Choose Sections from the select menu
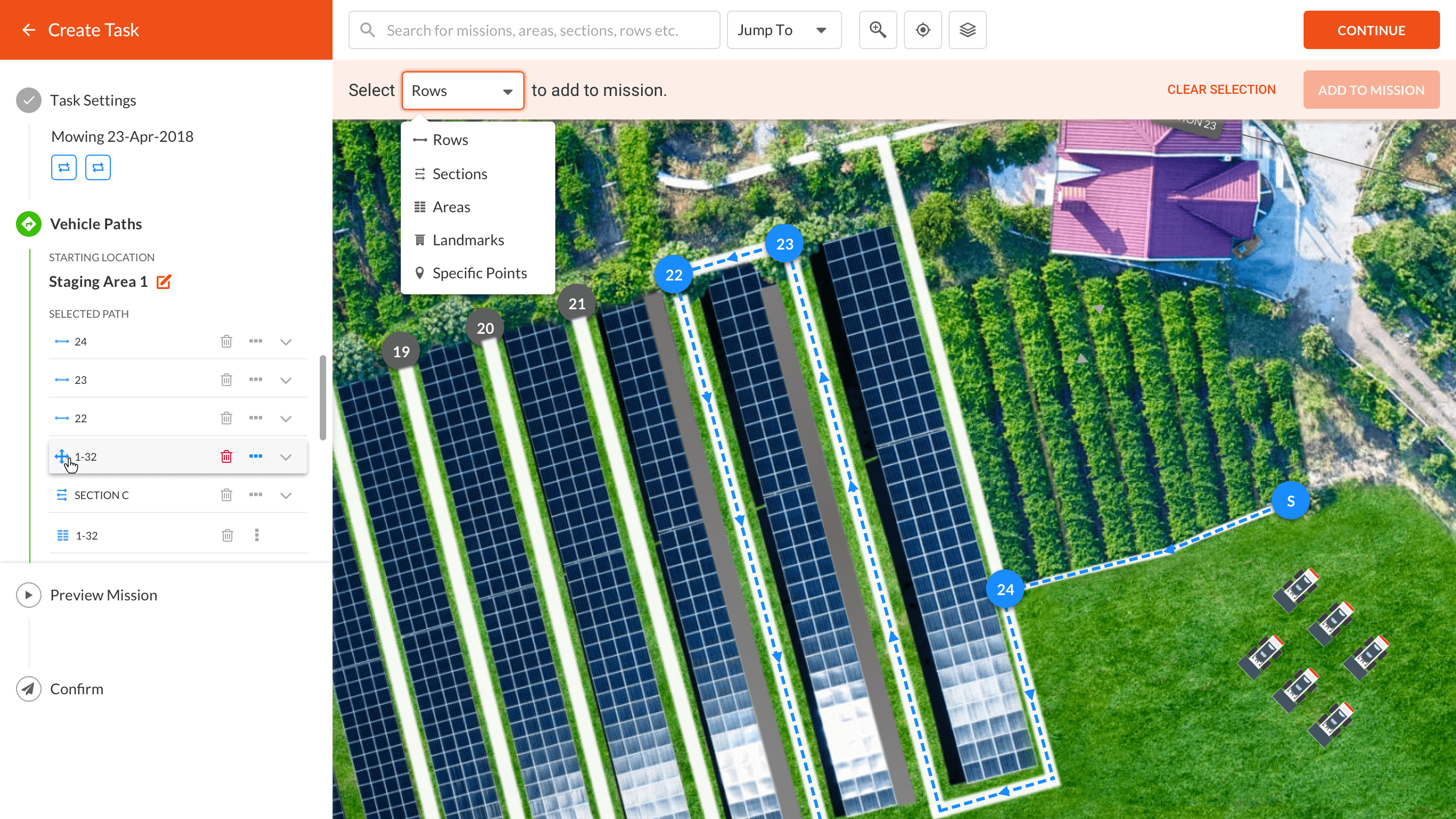 click(459, 174)
